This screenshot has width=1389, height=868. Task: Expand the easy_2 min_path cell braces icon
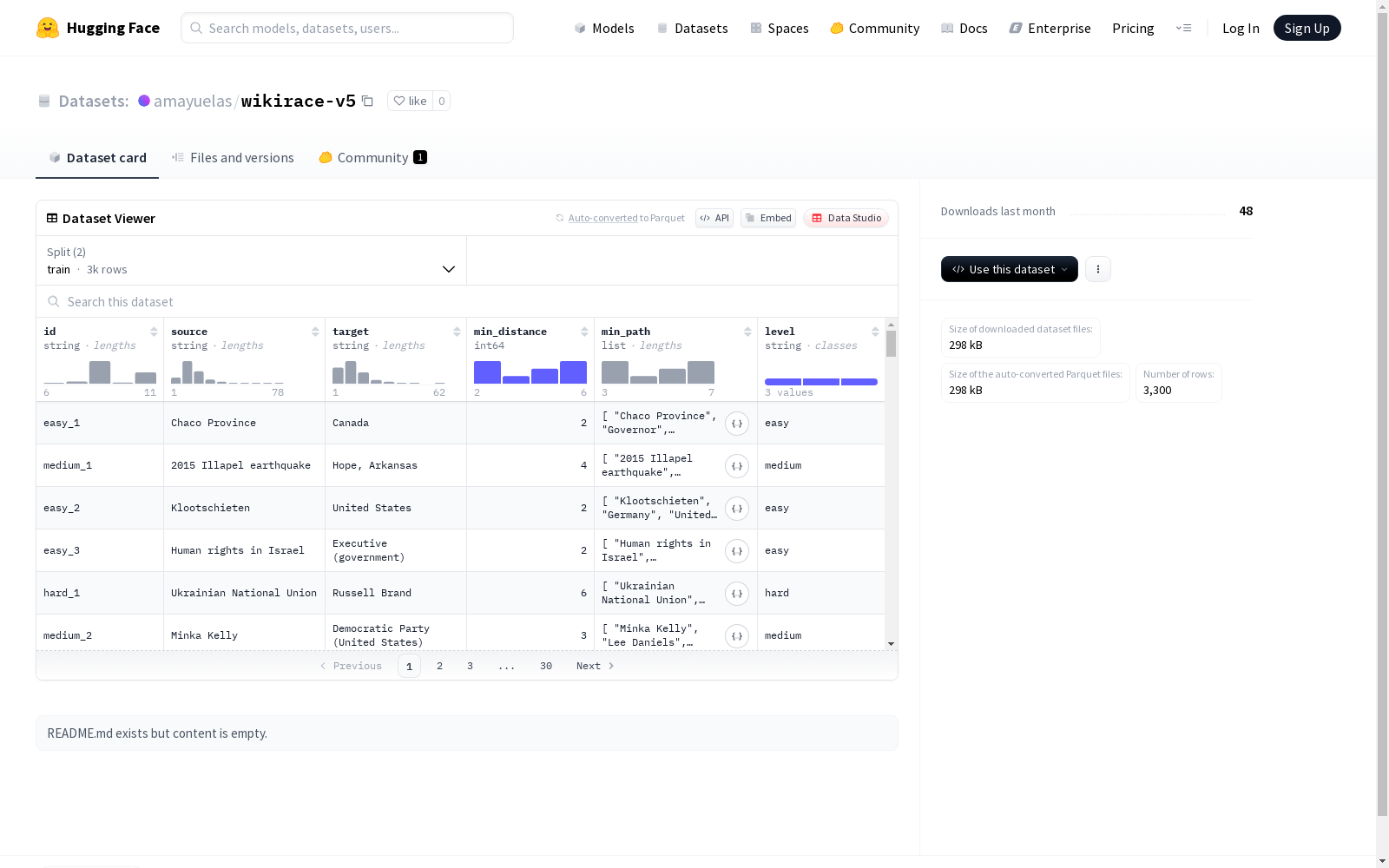737,509
